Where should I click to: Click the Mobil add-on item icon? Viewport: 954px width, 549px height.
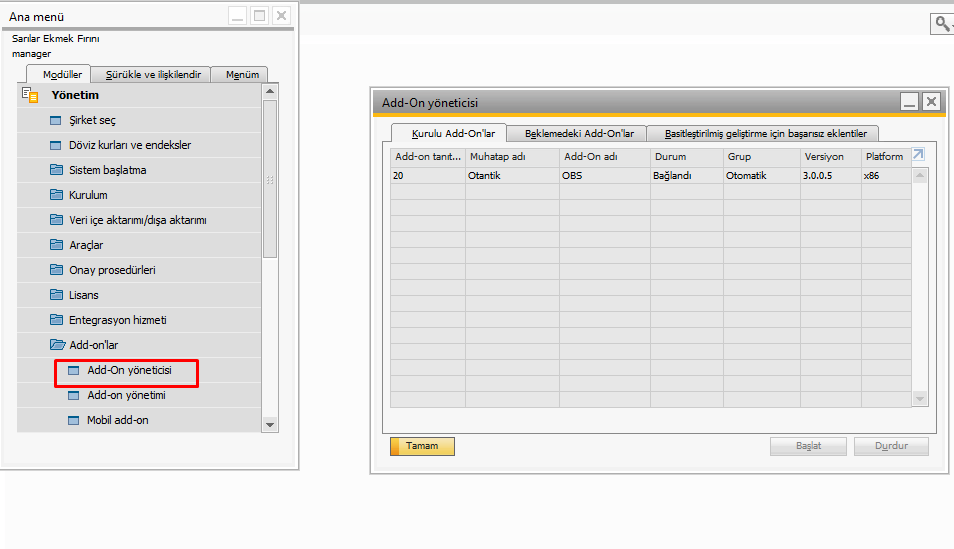pyautogui.click(x=73, y=420)
